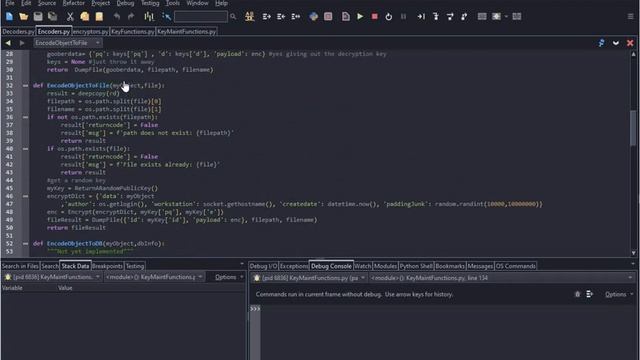Collapse the fold at line 36
The width and height of the screenshot is (640, 360).
25,117
